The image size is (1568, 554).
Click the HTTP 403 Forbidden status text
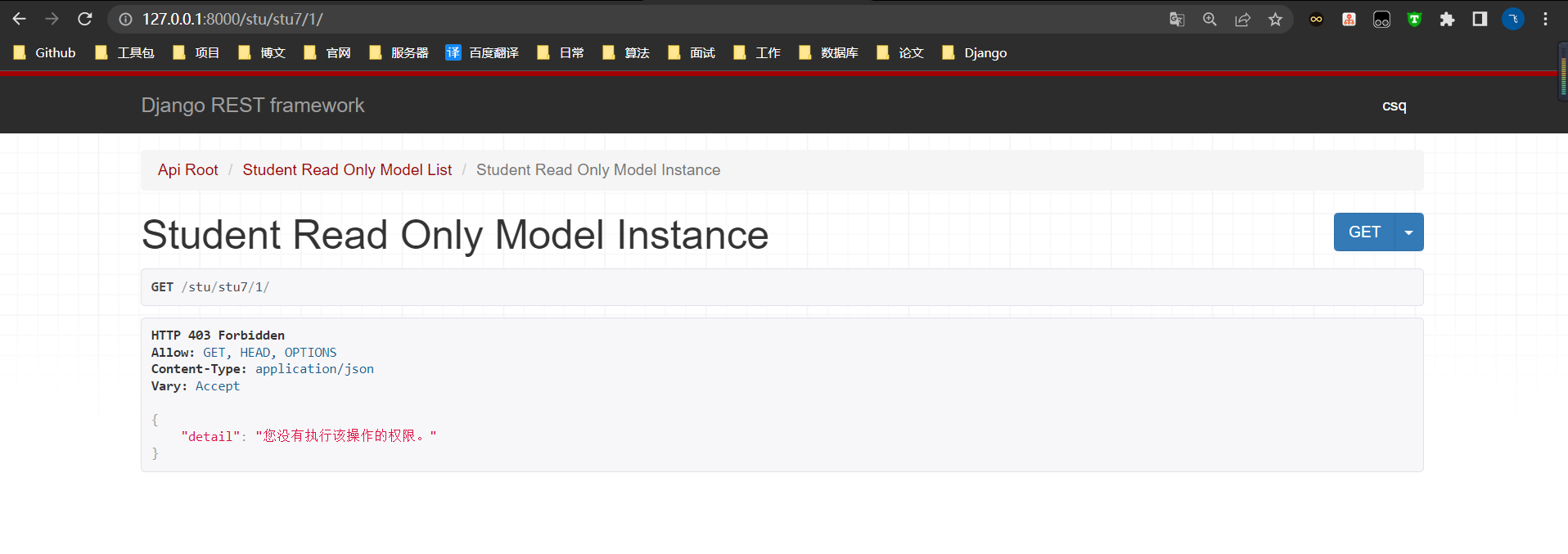click(x=218, y=336)
